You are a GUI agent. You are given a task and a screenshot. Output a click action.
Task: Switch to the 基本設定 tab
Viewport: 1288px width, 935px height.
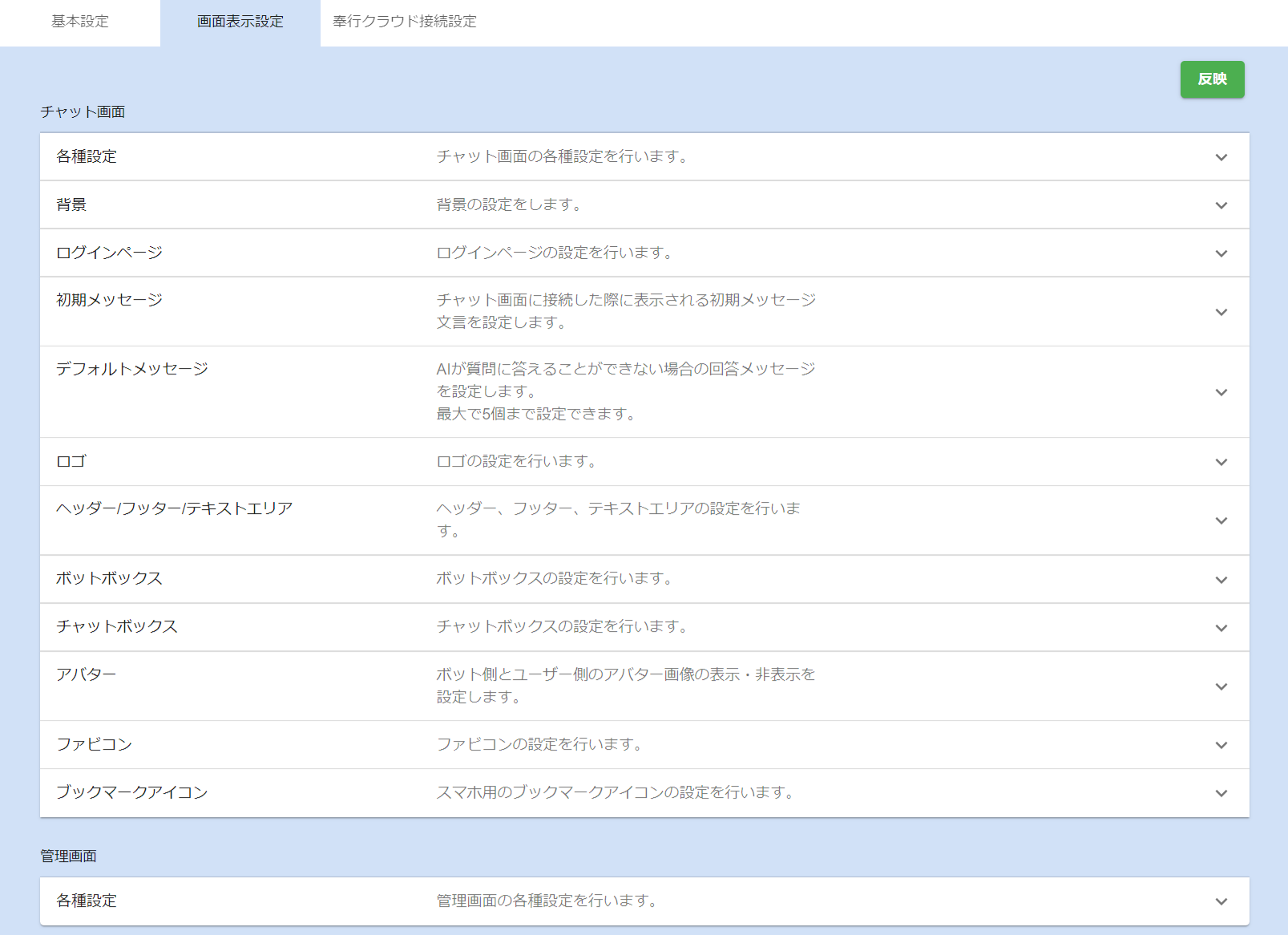[x=80, y=22]
